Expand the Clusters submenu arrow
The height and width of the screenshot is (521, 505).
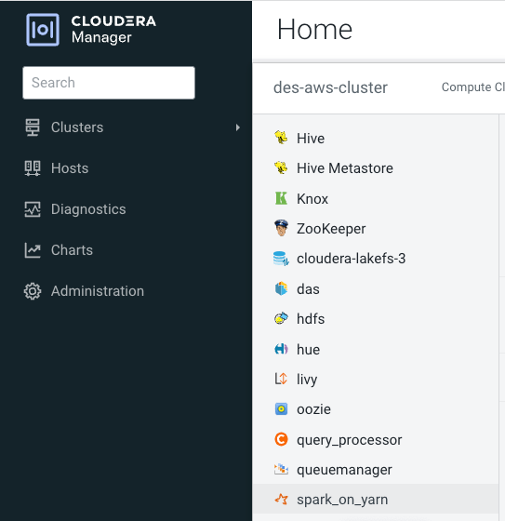point(238,128)
